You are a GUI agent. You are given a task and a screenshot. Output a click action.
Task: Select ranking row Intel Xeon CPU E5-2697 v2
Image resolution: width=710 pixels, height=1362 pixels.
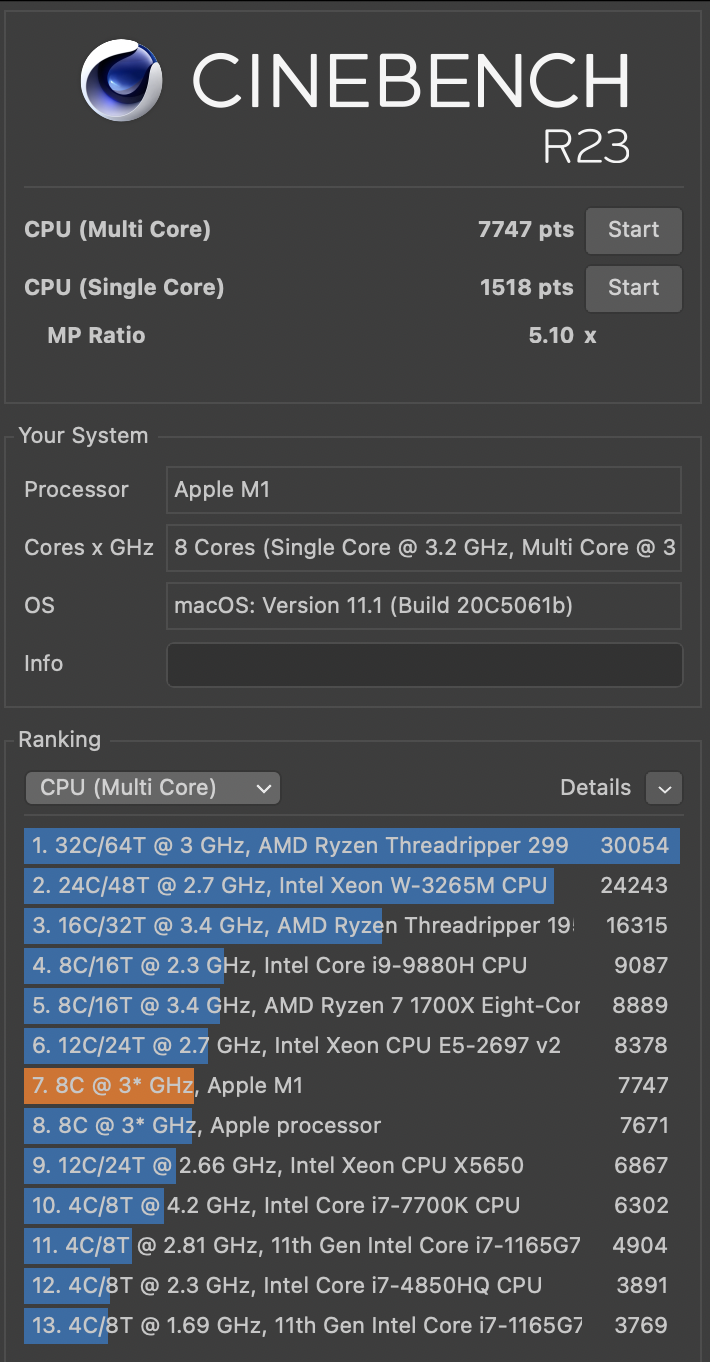(352, 1046)
